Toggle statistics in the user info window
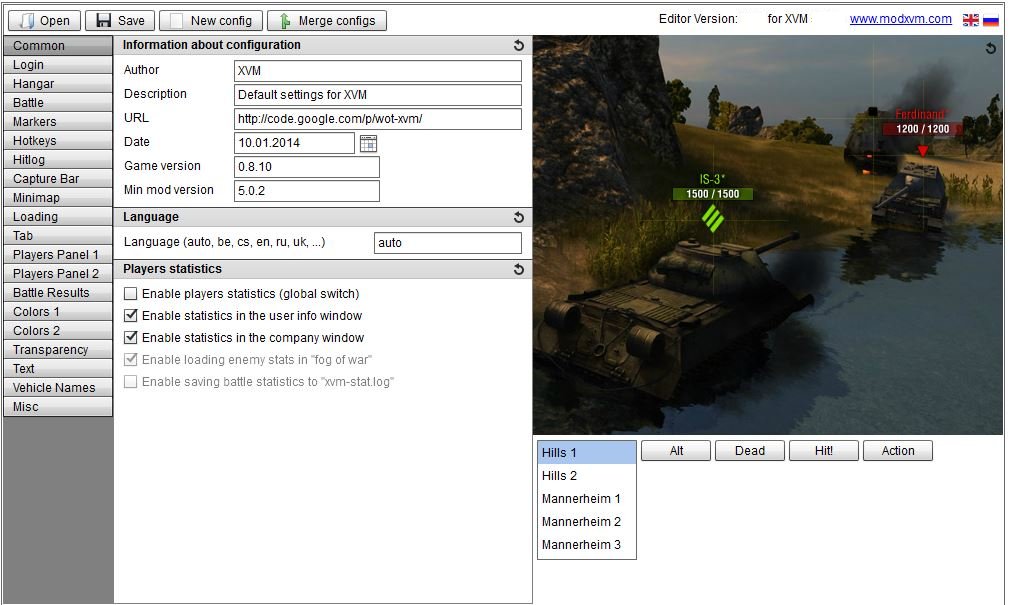 click(x=130, y=315)
